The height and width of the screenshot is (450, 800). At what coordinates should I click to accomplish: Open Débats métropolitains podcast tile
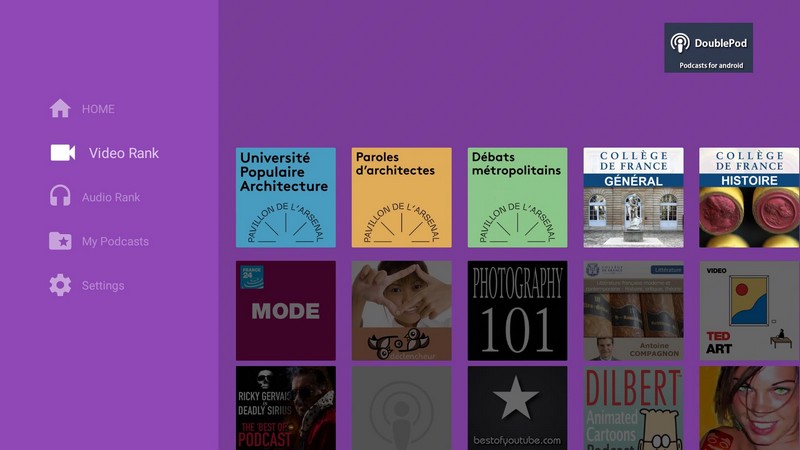(x=517, y=197)
